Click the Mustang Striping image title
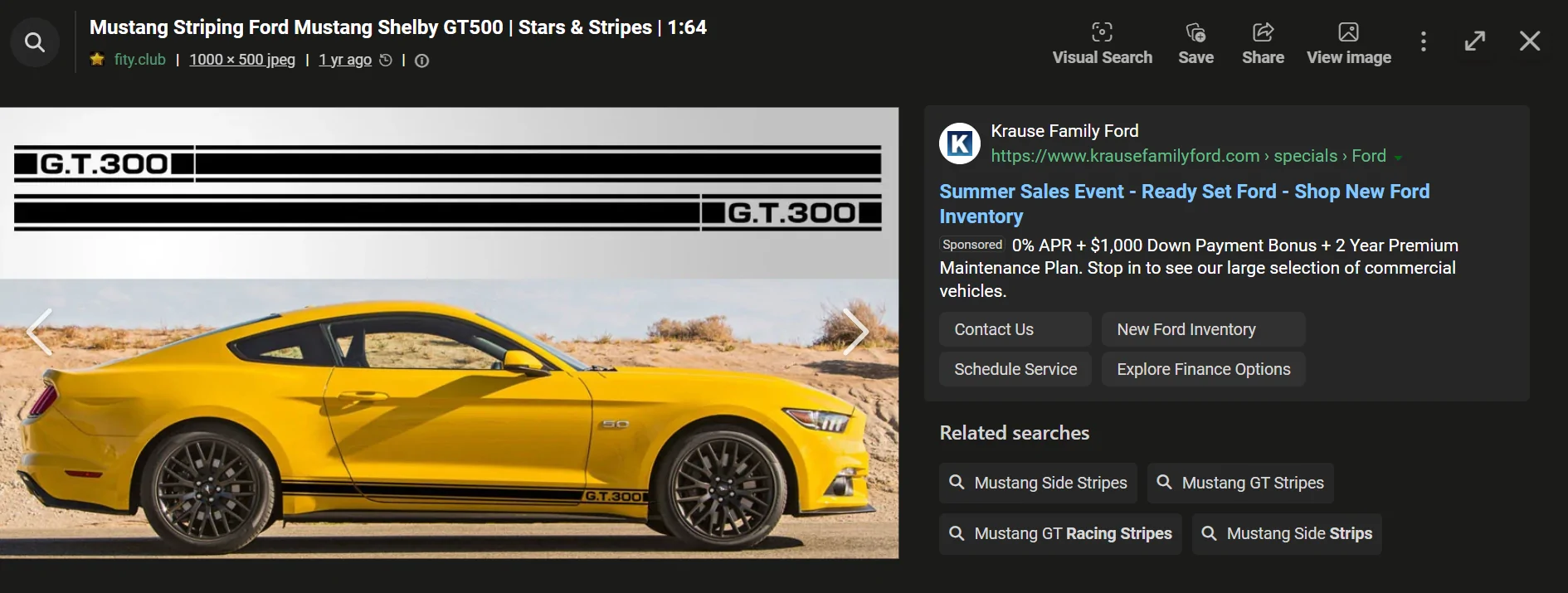The image size is (1568, 593). point(398,27)
